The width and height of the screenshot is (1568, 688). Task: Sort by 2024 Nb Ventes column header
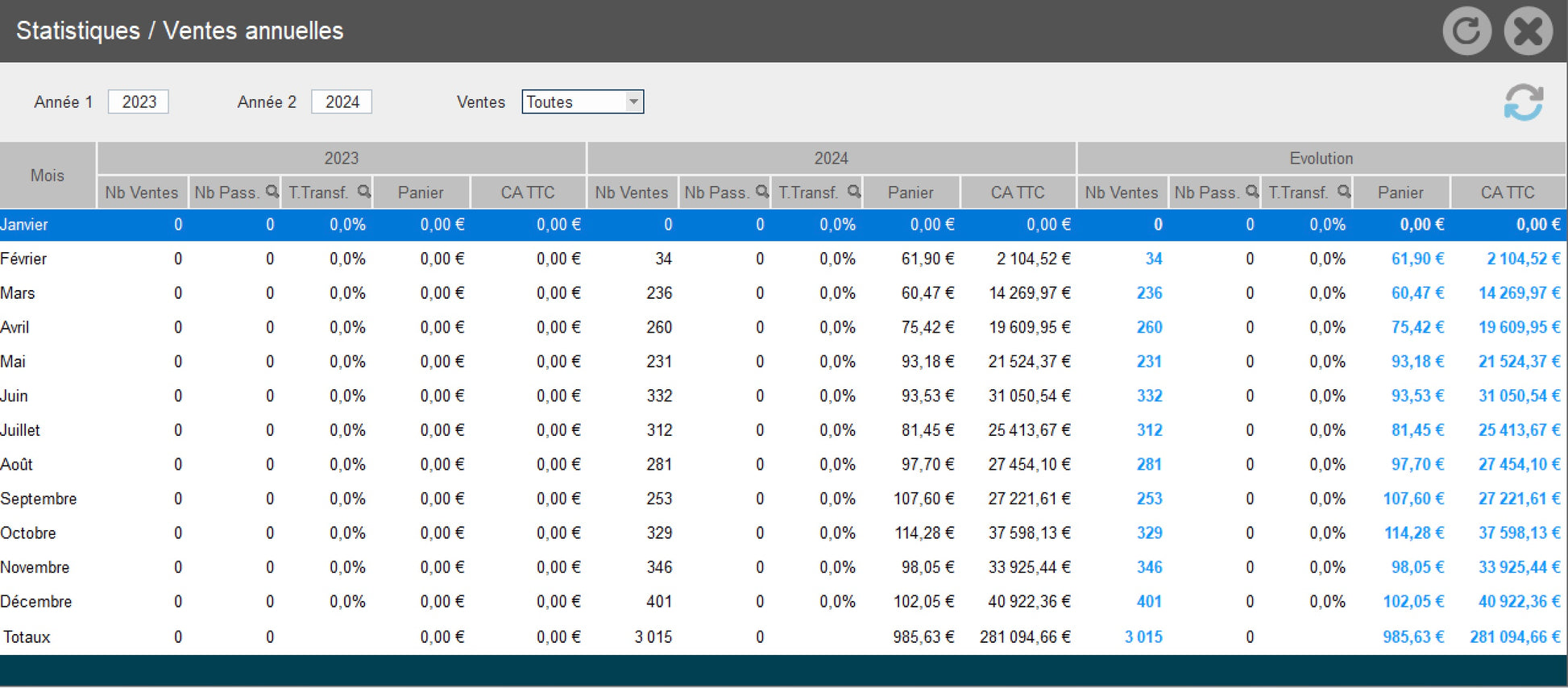point(632,193)
